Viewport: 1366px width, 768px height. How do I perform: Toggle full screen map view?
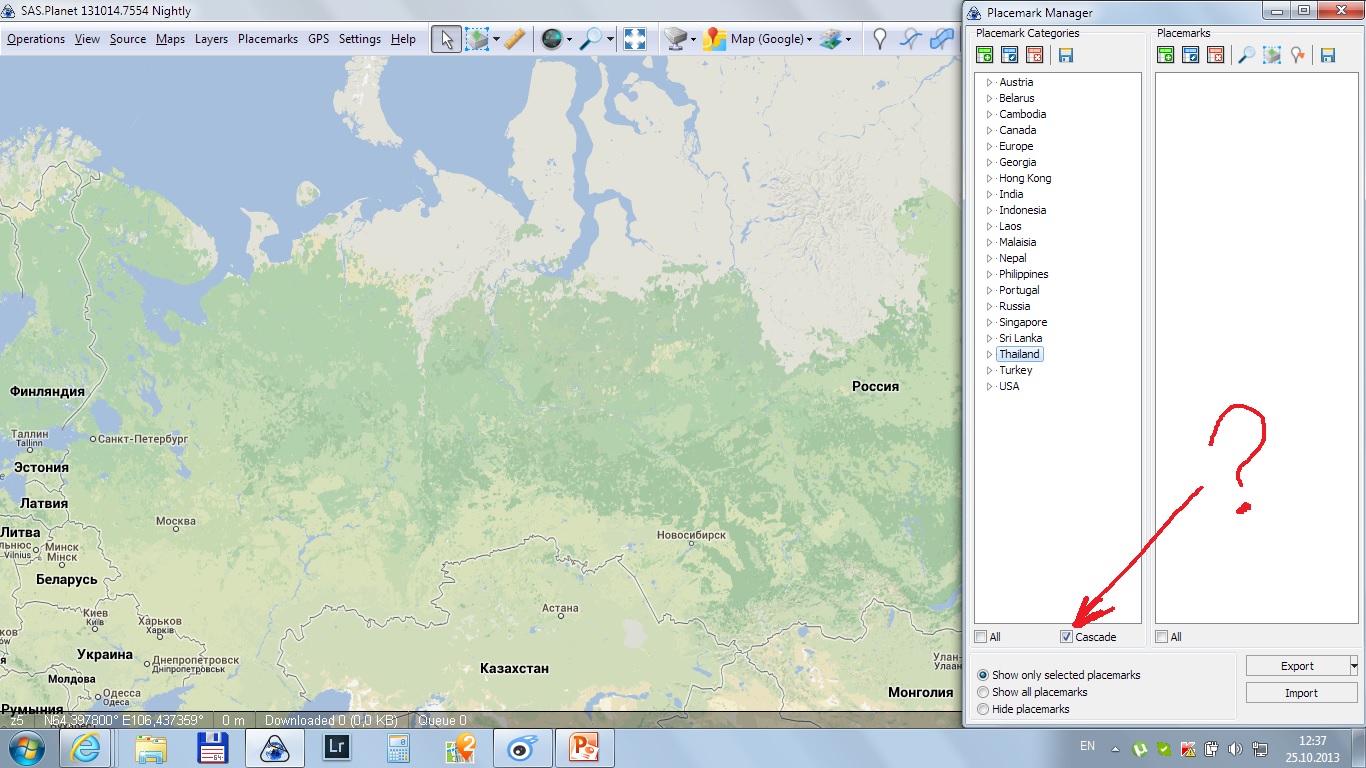click(634, 39)
